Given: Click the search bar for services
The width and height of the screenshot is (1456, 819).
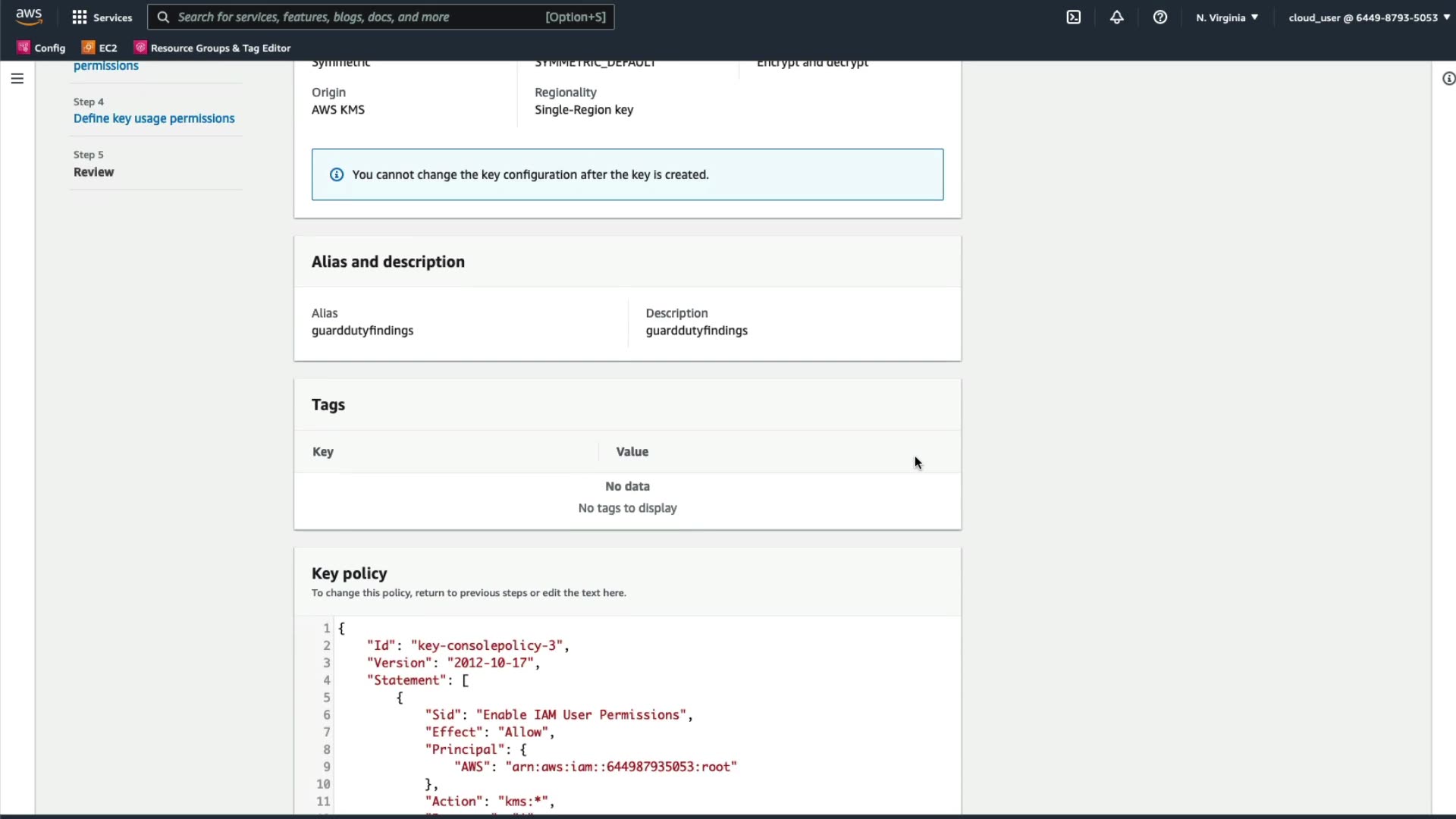Looking at the screenshot, I should point(379,17).
